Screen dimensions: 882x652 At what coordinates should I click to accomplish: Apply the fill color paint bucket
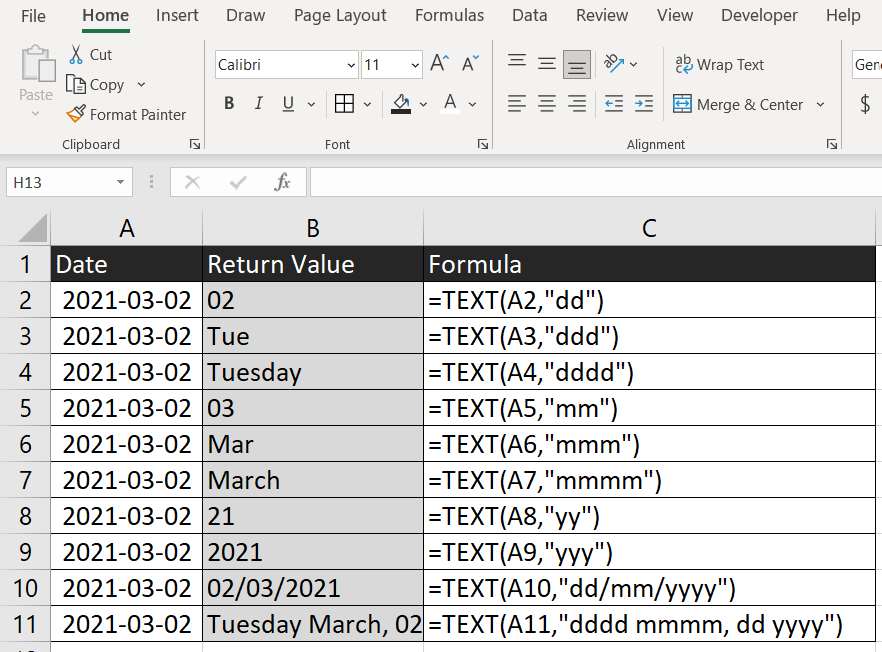(400, 104)
